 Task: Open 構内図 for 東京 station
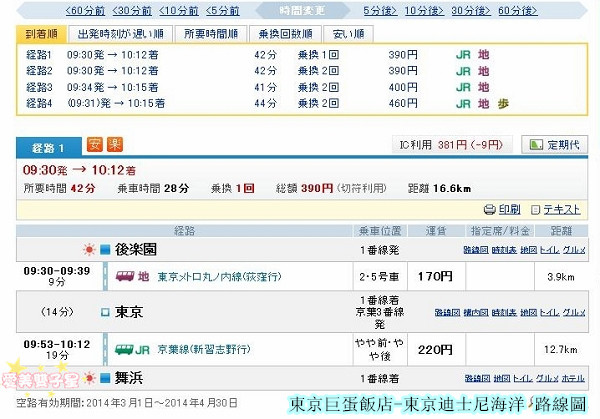(476, 313)
